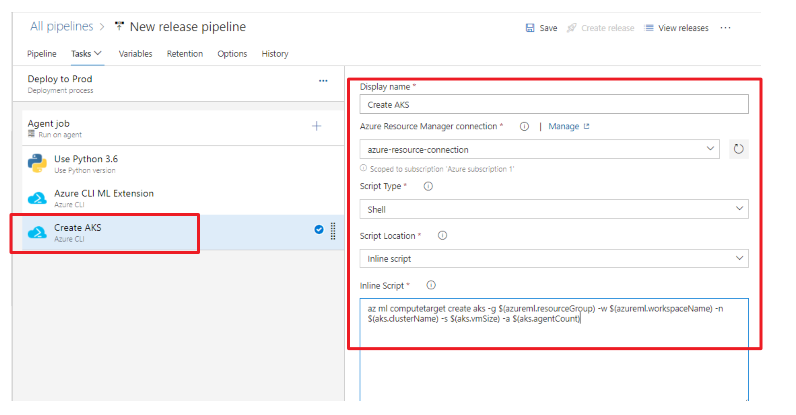Screen dimensions: 796x415
Task: Switch to the Retention tab
Action: pyautogui.click(x=185, y=54)
